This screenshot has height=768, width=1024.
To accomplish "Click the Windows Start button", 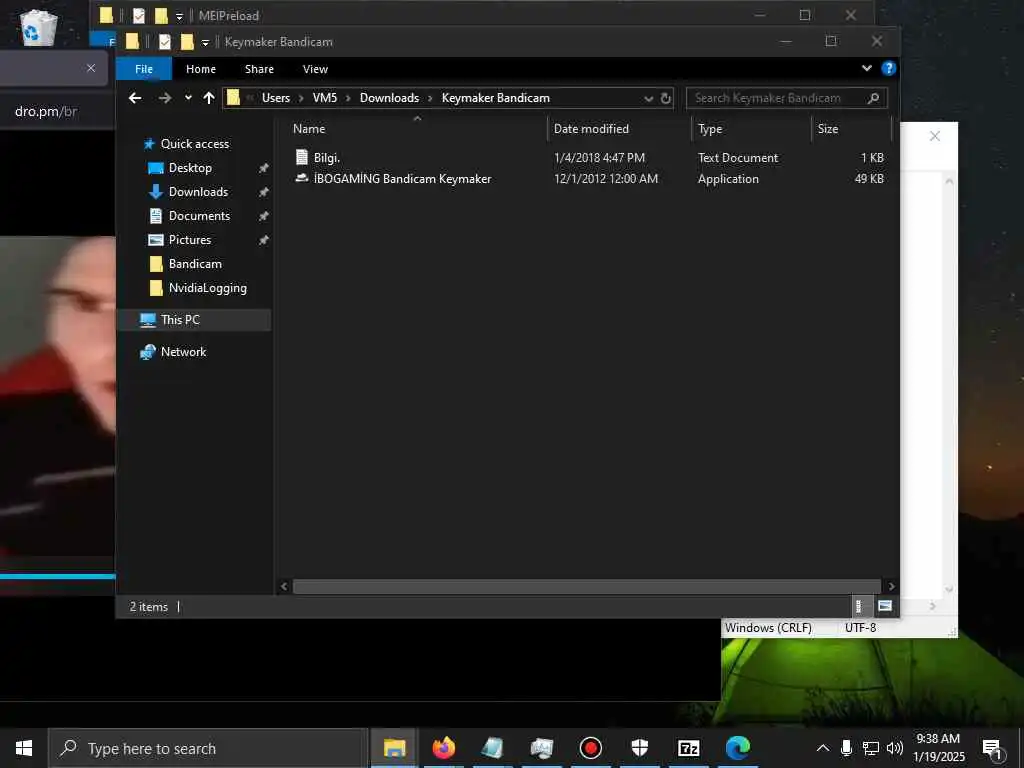I will [x=24, y=748].
